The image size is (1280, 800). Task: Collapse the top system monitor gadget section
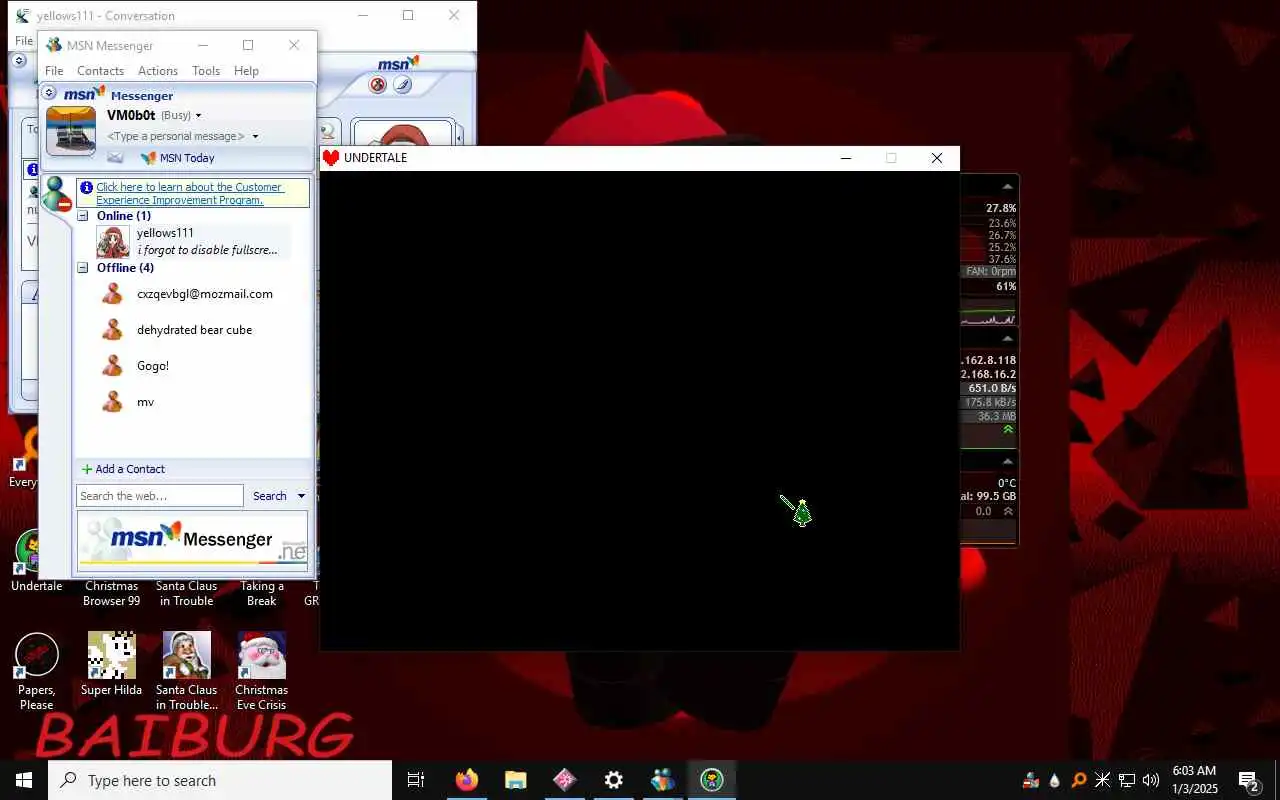point(1008,186)
